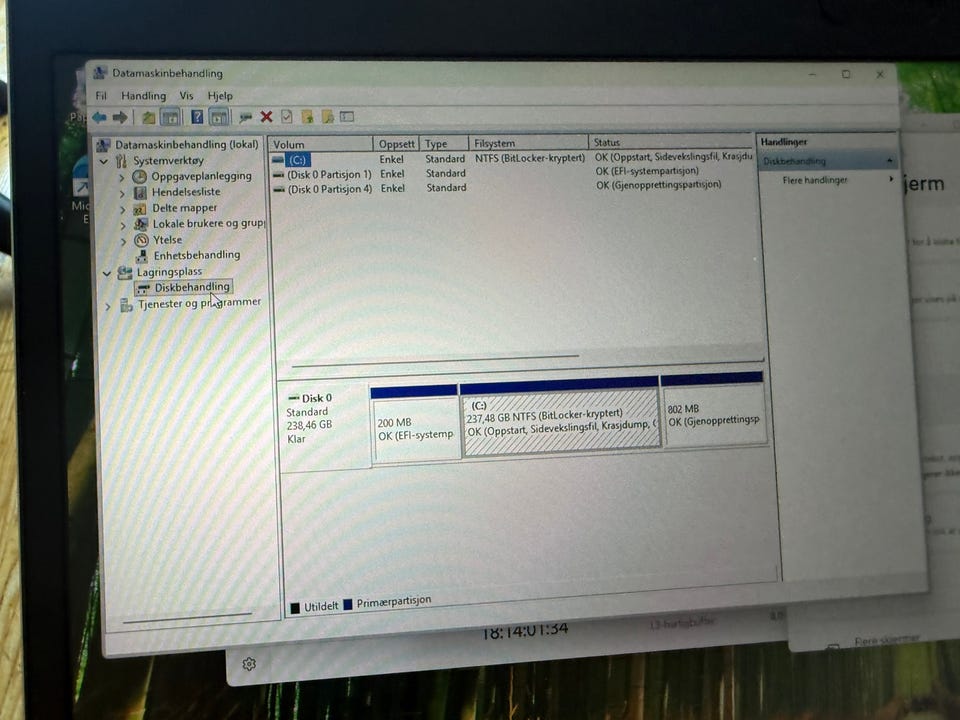Click the Forward arrow toolbar icon
The height and width of the screenshot is (720, 960).
tap(120, 117)
